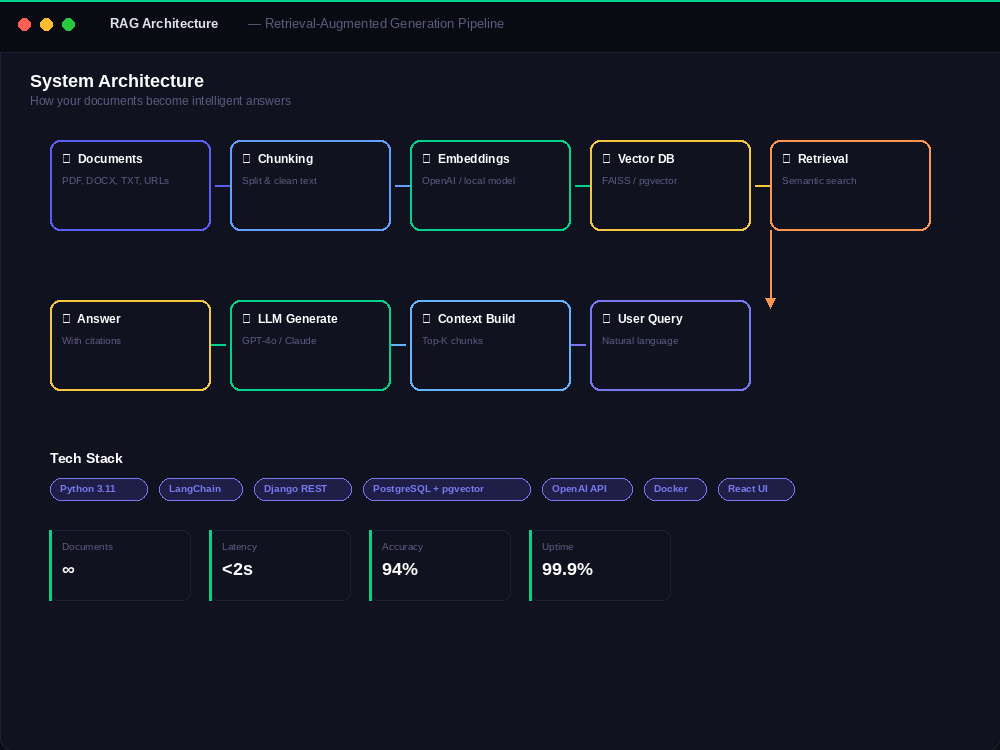The height and width of the screenshot is (750, 1000).
Task: Select the Chunking pipeline node title
Action: [x=285, y=159]
